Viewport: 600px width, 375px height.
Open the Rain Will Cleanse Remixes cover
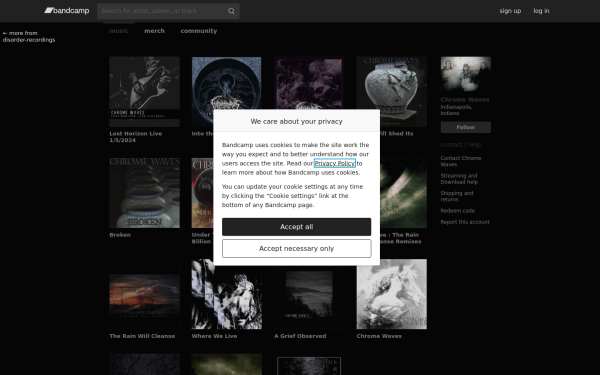click(403, 193)
